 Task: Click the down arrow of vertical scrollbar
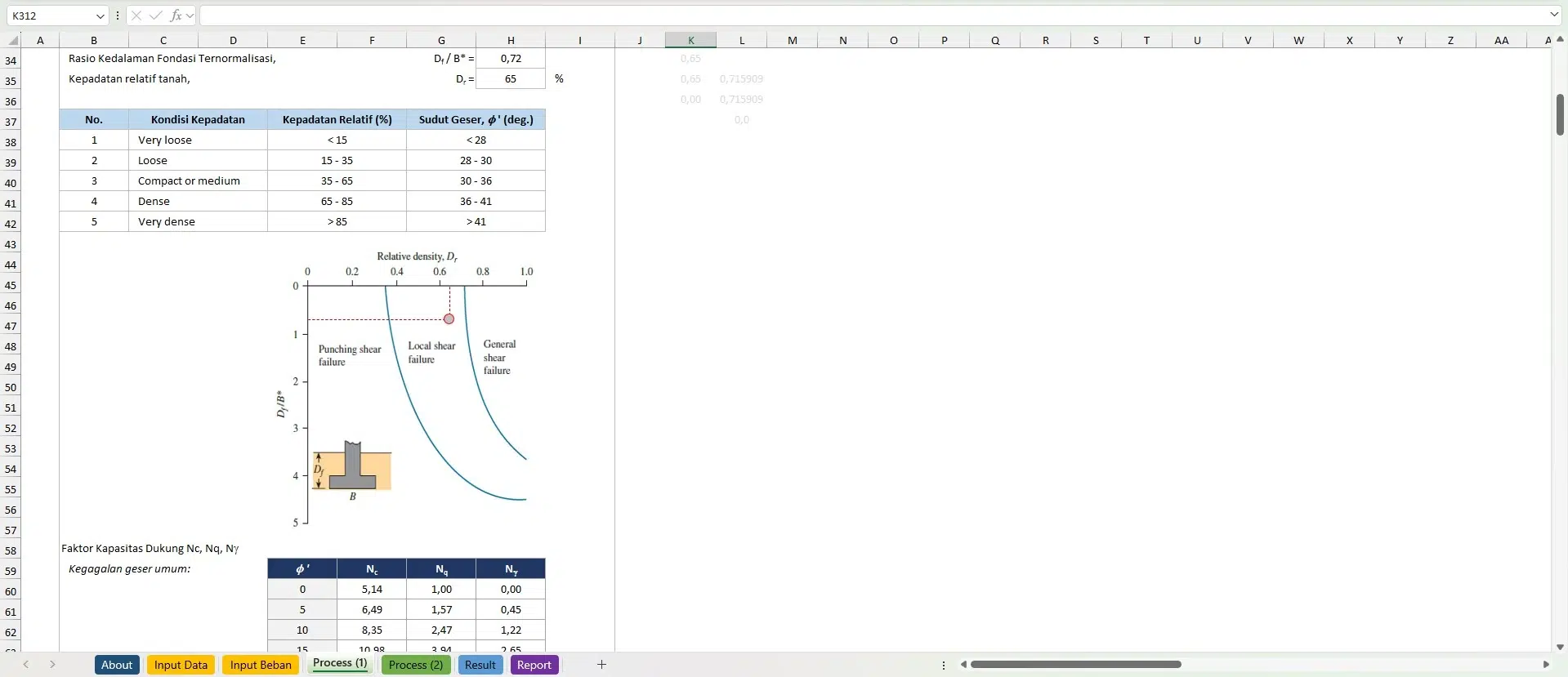pyautogui.click(x=1560, y=647)
